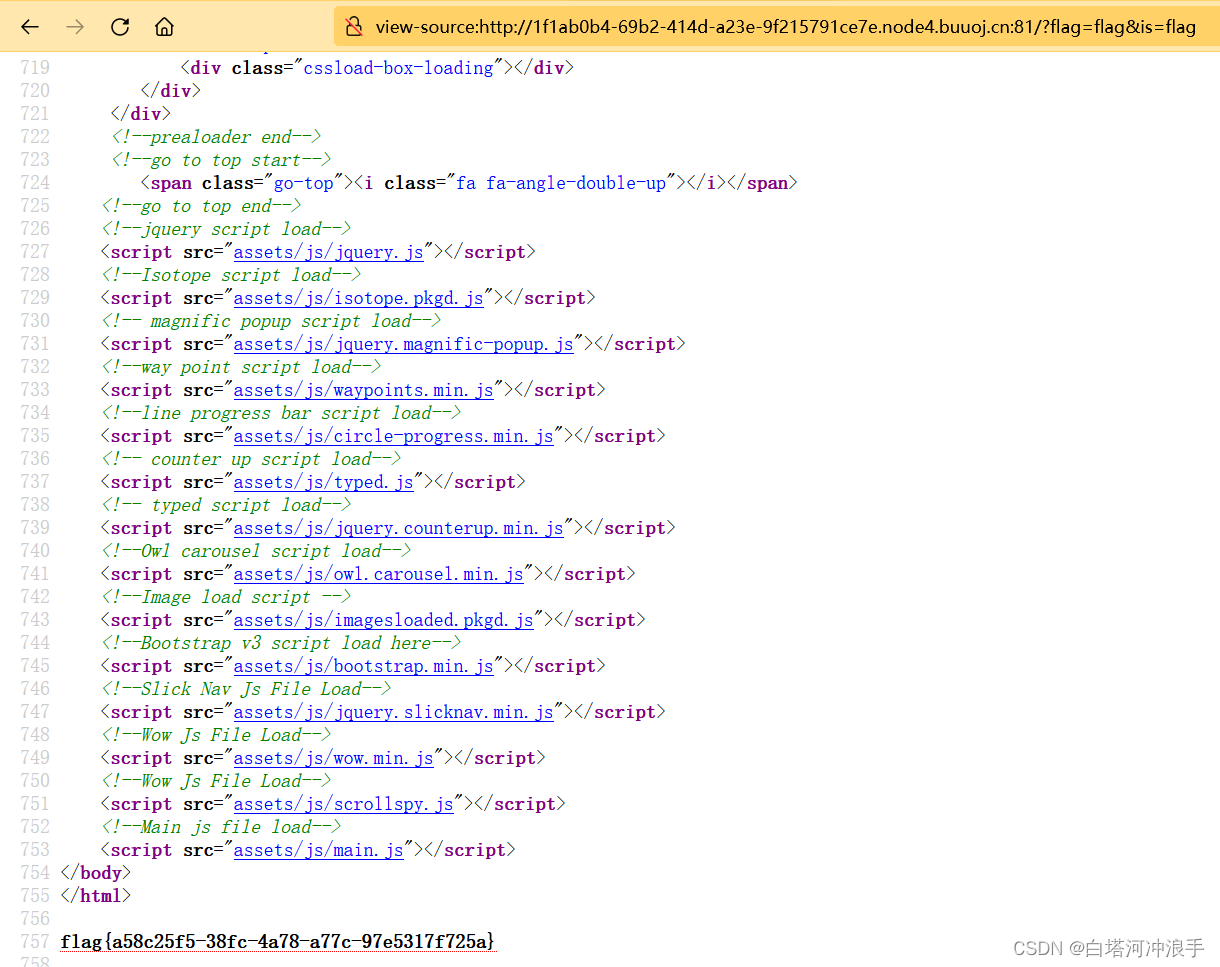Open the browser home page

(x=165, y=27)
